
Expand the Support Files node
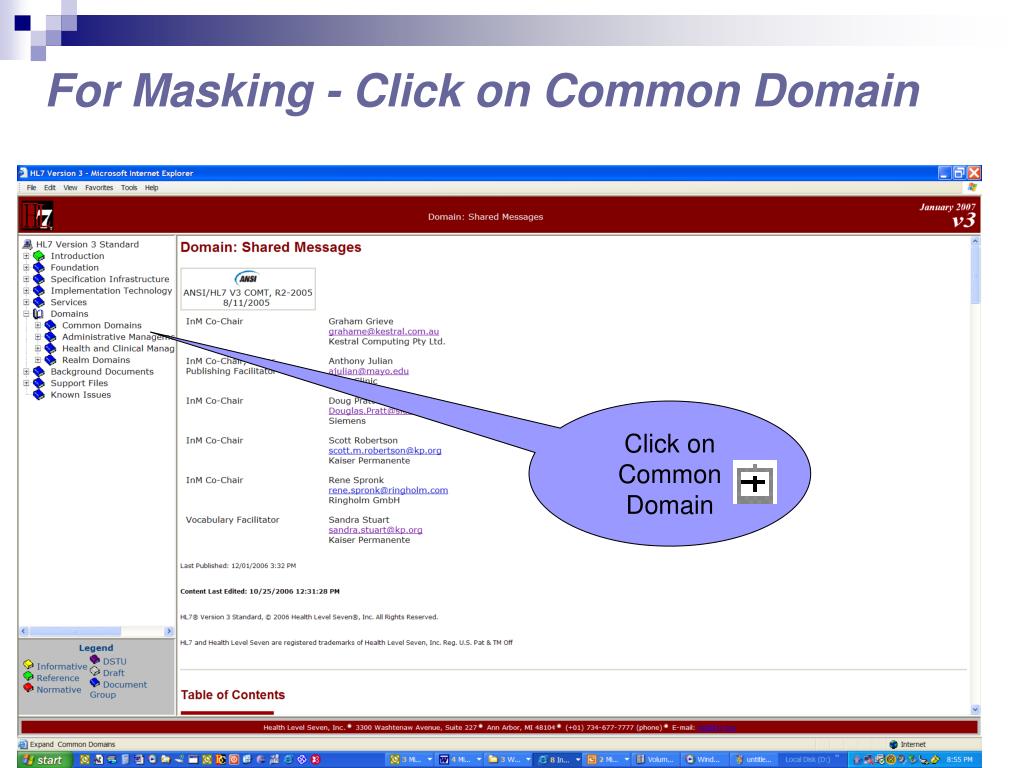click(26, 383)
